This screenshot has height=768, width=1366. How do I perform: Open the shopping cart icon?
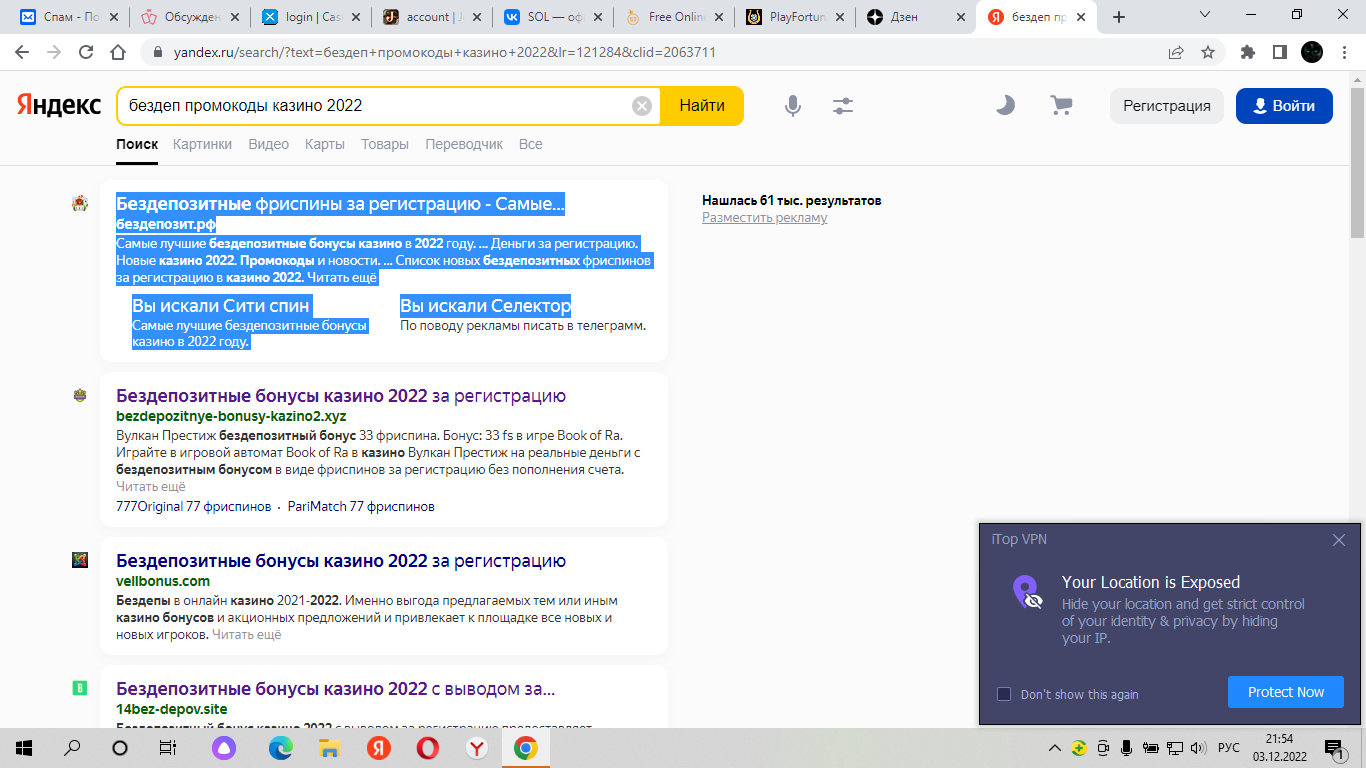click(x=1061, y=105)
